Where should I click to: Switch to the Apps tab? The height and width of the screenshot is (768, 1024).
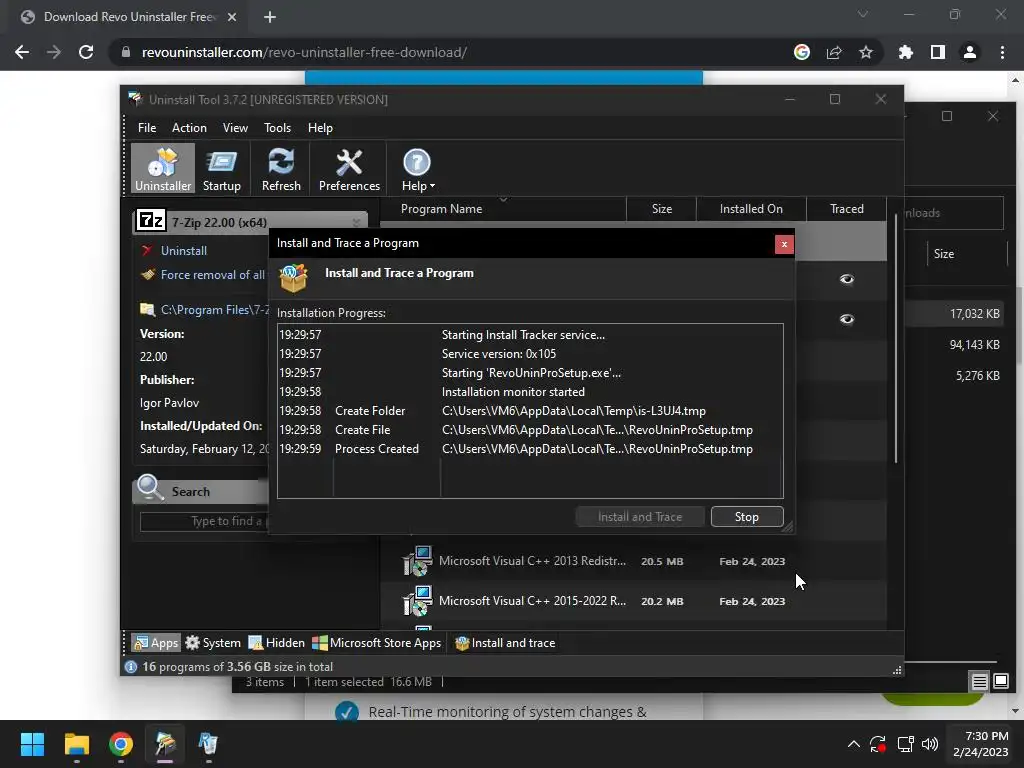coord(155,643)
